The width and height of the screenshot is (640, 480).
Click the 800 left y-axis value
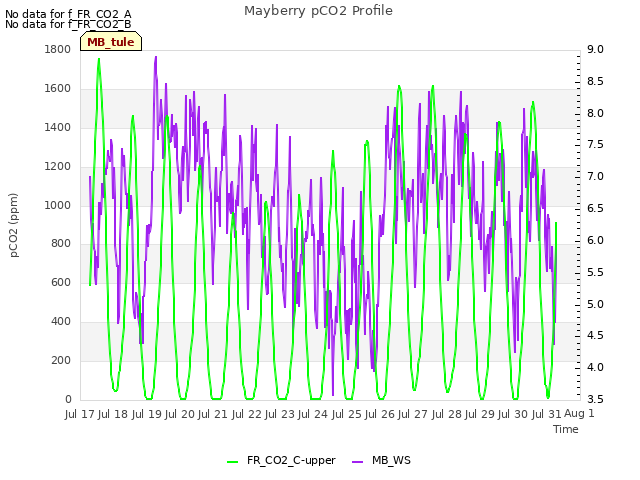[x=61, y=243]
